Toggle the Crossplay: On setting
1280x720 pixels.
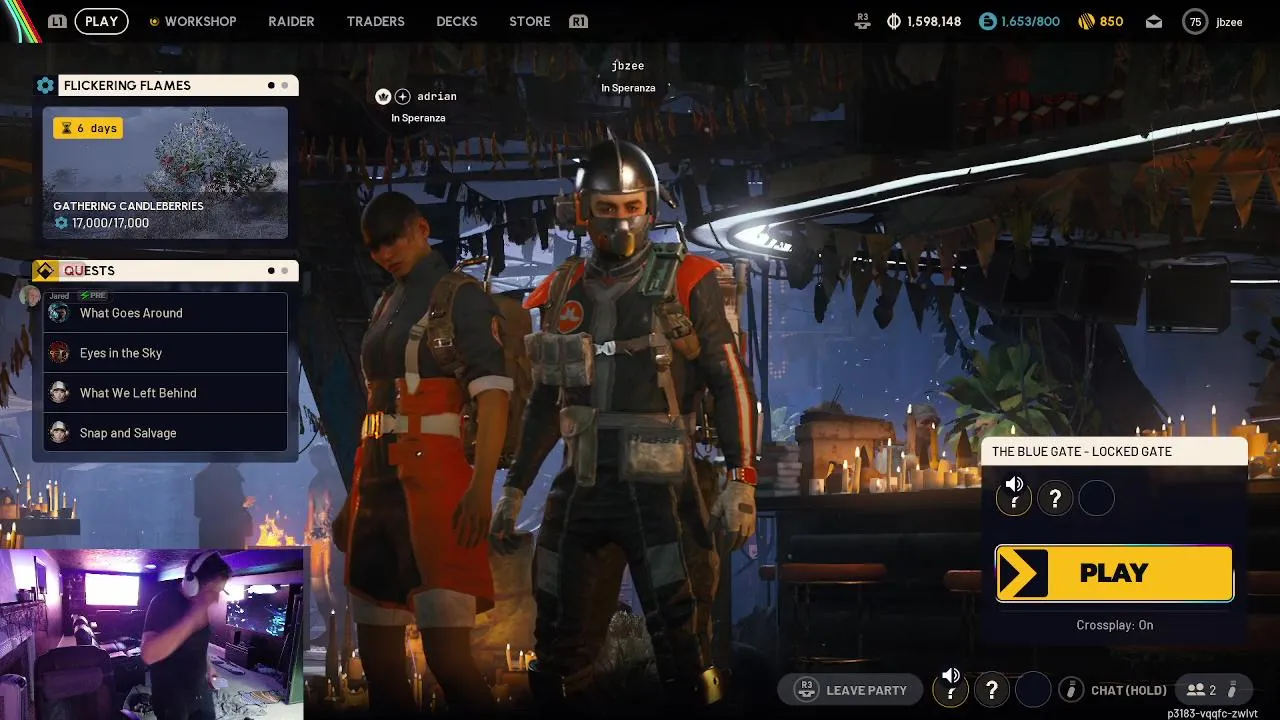coord(1115,625)
